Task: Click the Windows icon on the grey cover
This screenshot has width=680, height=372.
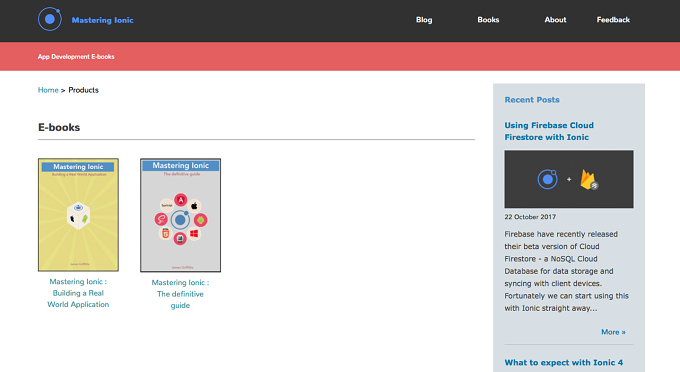Action: click(x=194, y=234)
